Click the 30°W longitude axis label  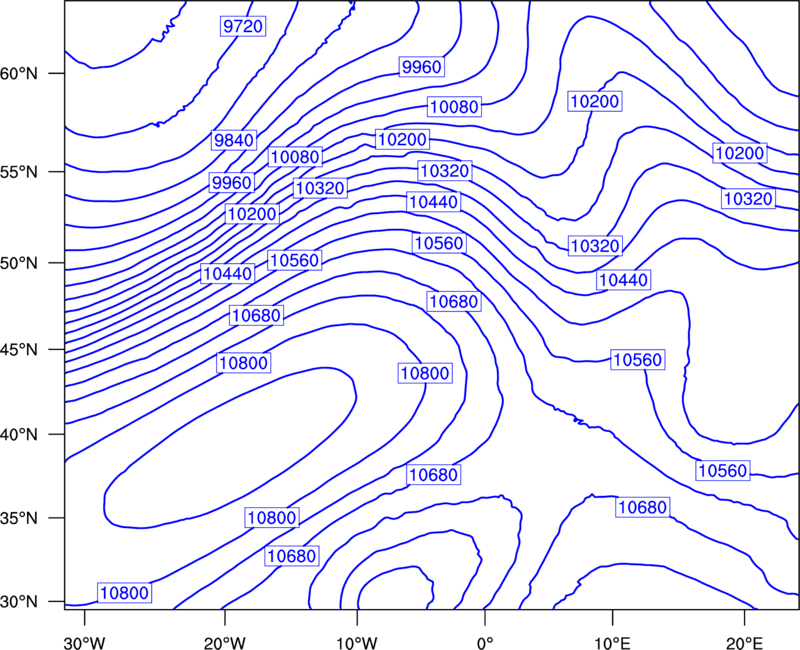pyautogui.click(x=85, y=643)
